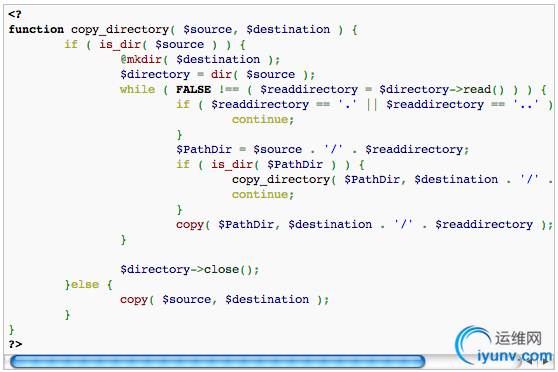This screenshot has height=372, width=558.
Task: Click the closing '?>' PHP tag
Action: (15, 344)
